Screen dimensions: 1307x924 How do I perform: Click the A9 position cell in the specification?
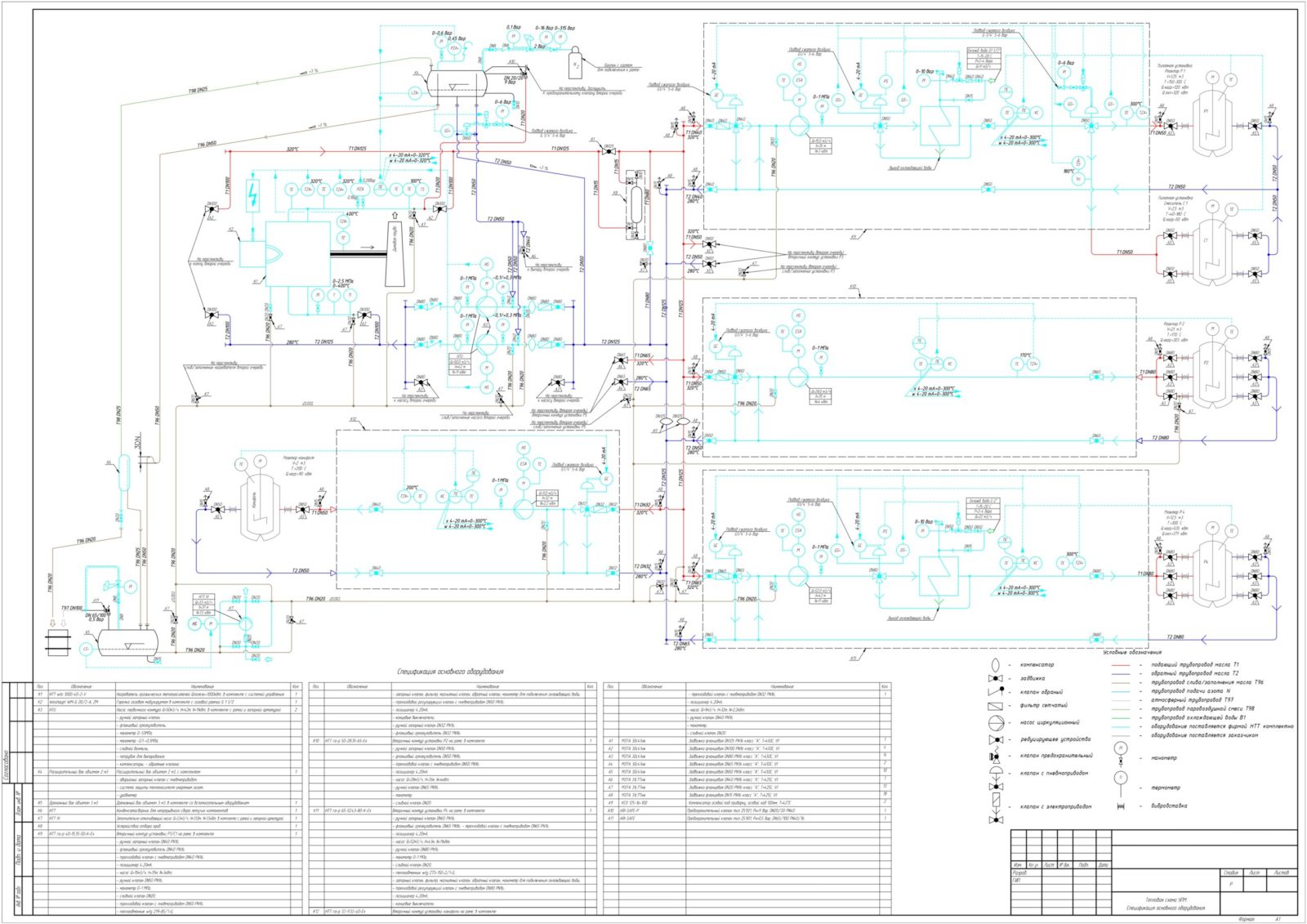coord(610,803)
